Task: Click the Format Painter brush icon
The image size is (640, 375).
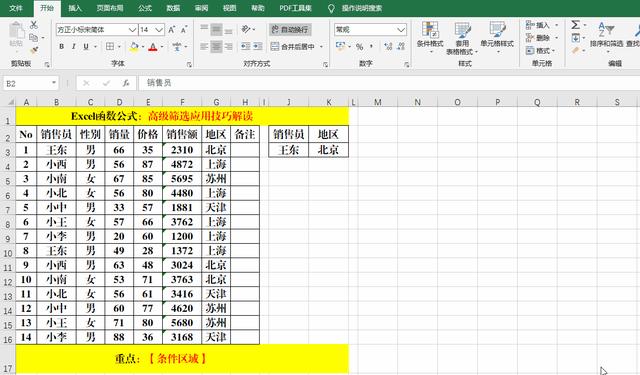Action: [34, 50]
